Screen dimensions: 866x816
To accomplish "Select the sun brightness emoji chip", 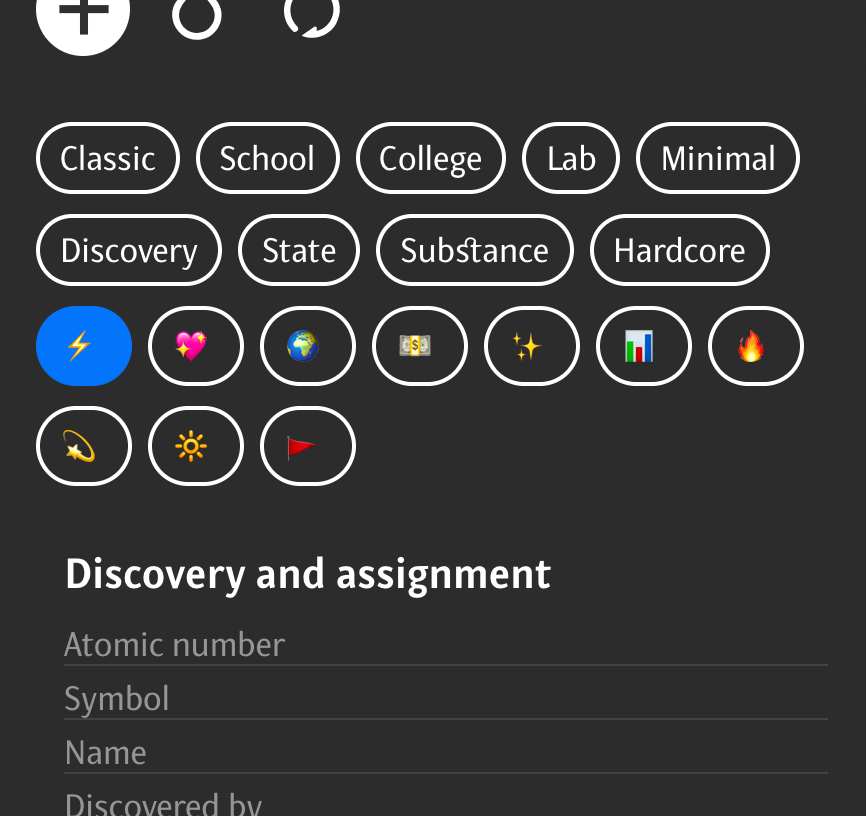I will pyautogui.click(x=196, y=446).
